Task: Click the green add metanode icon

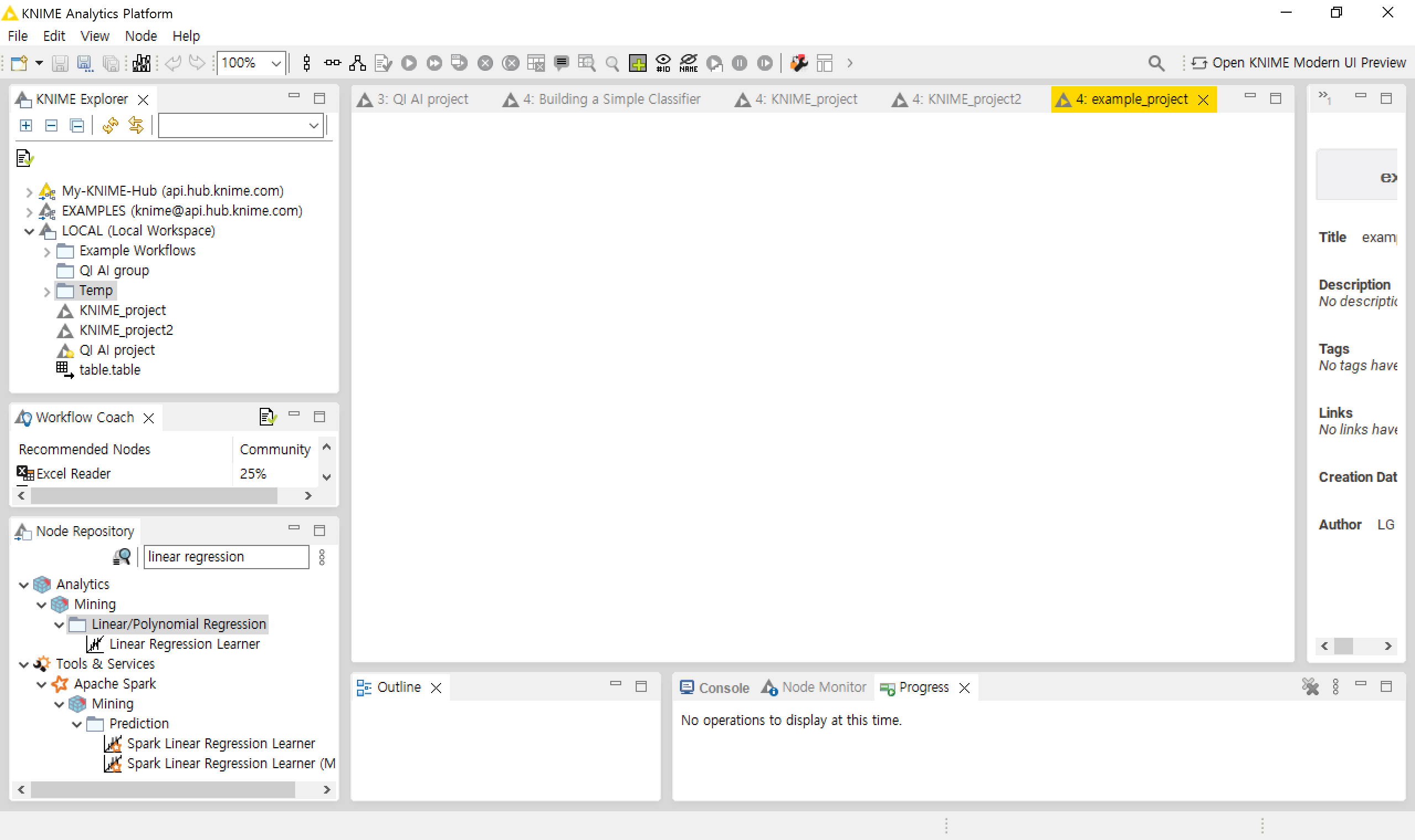Action: (637, 63)
